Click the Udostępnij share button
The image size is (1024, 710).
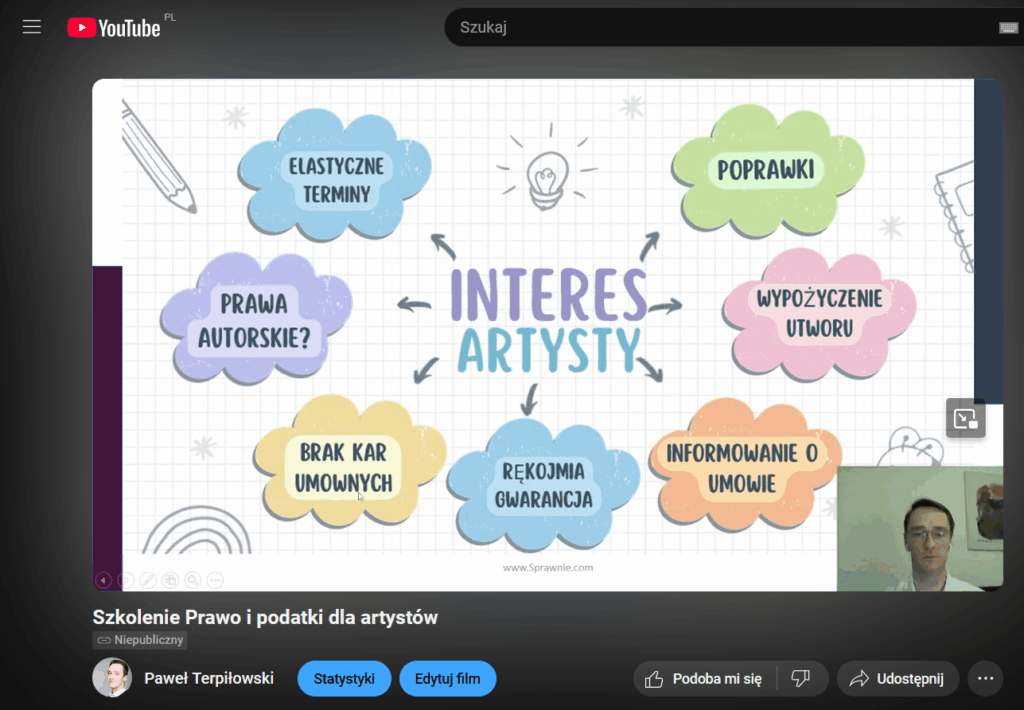[x=897, y=679]
